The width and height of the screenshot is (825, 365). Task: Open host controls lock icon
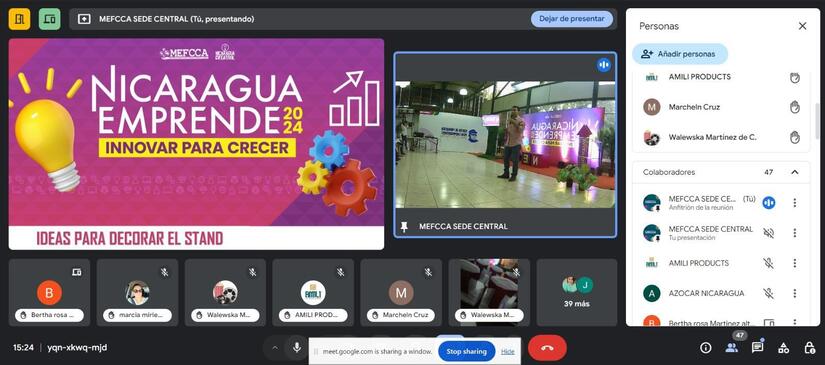(x=809, y=348)
